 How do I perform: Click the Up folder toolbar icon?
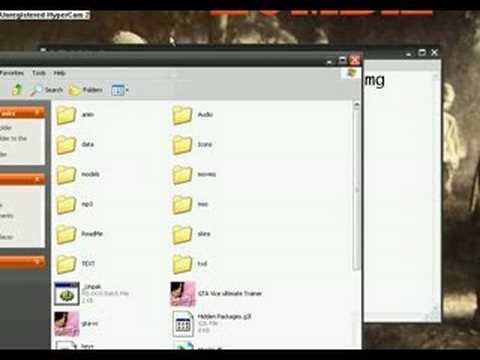[x=17, y=90]
